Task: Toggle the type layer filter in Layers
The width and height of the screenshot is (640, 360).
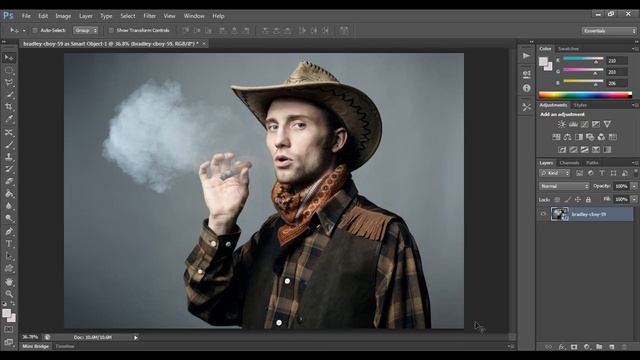Action: 602,173
